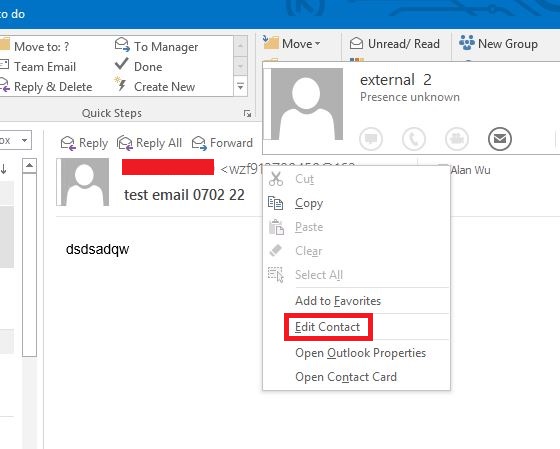The height and width of the screenshot is (449, 560).
Task: Start a call from contact card
Action: (x=414, y=139)
